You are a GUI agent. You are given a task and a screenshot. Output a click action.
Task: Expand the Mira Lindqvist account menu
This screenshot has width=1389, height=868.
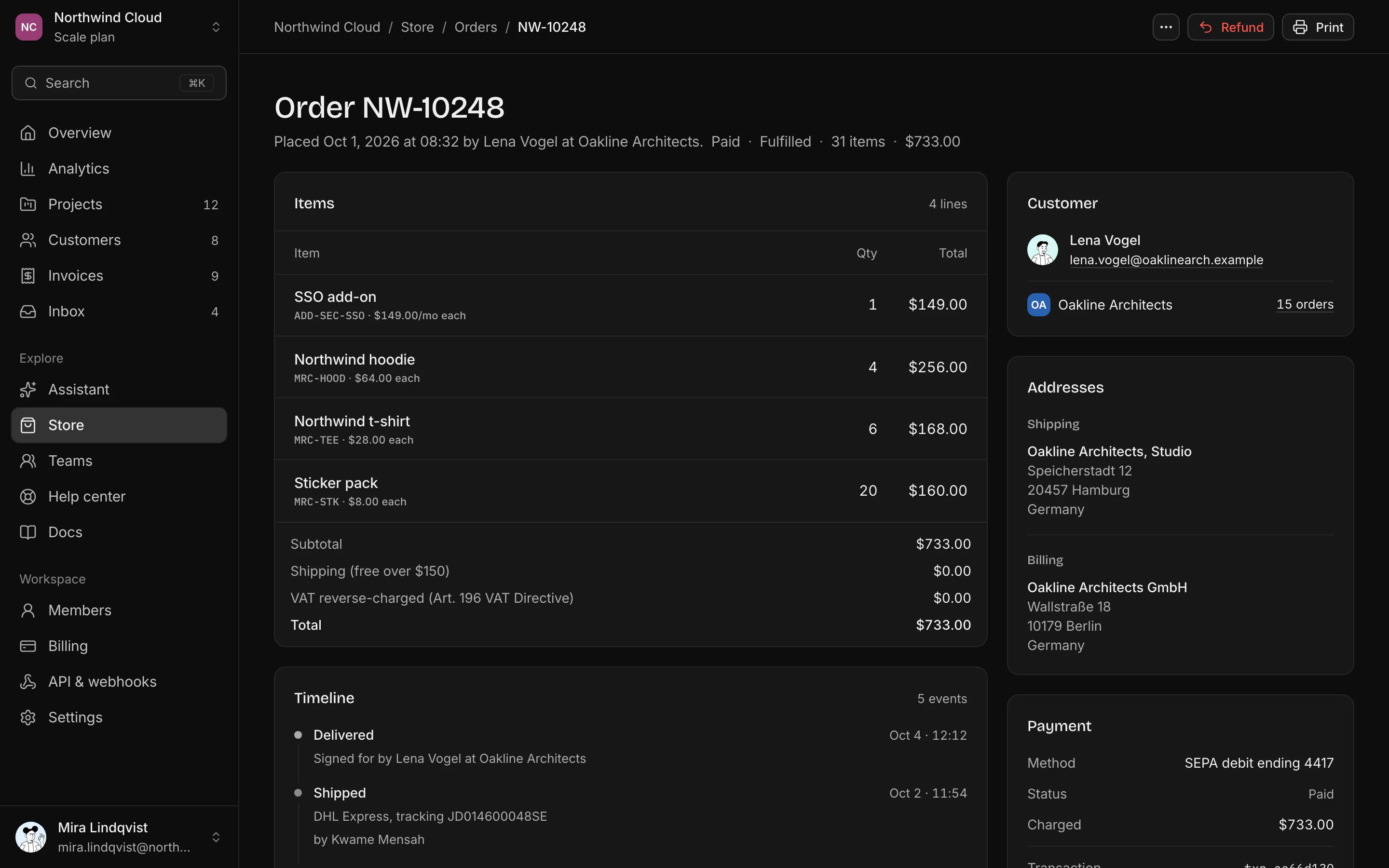coord(216,837)
